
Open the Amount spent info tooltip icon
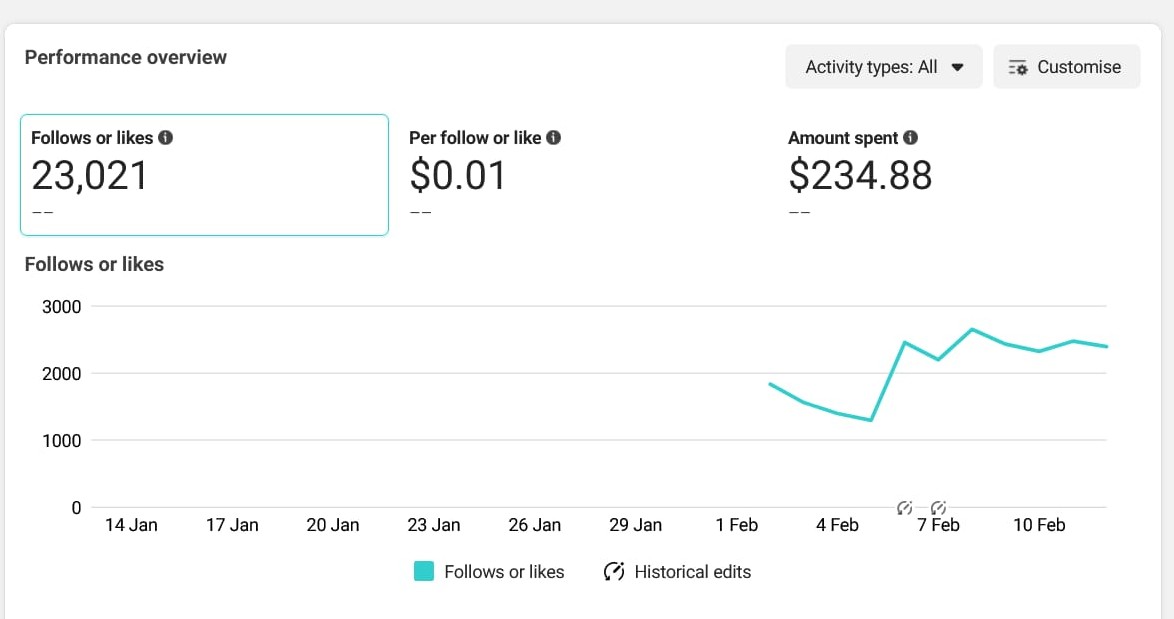click(x=910, y=138)
